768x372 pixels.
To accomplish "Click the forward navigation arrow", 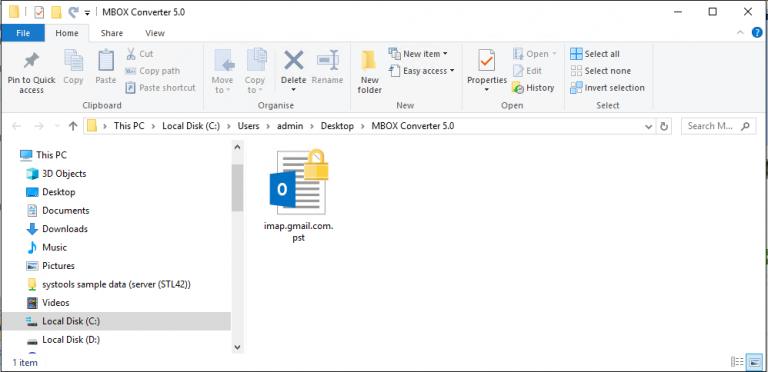I will click(39, 126).
